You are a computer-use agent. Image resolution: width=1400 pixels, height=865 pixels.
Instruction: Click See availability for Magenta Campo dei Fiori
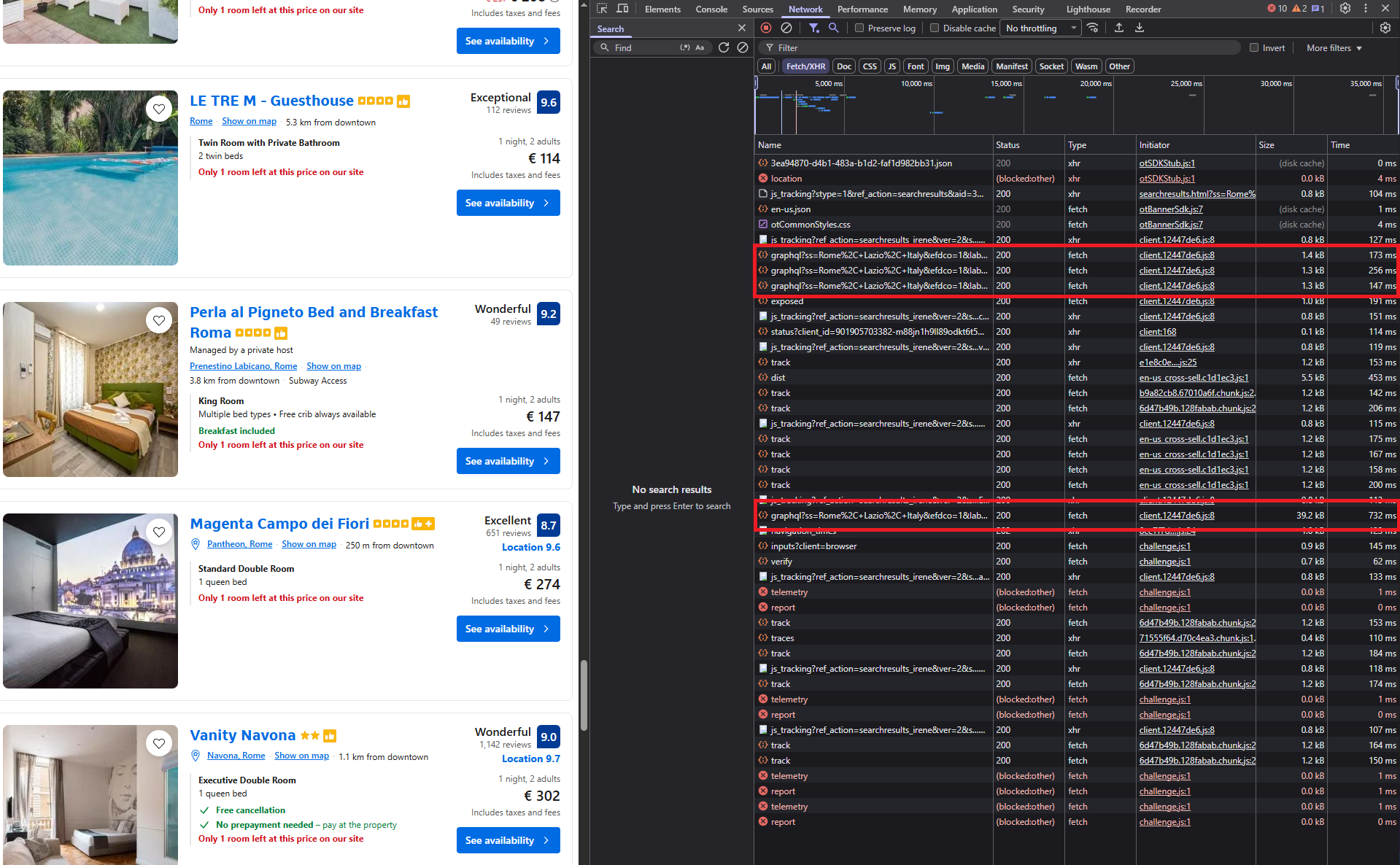(x=508, y=629)
